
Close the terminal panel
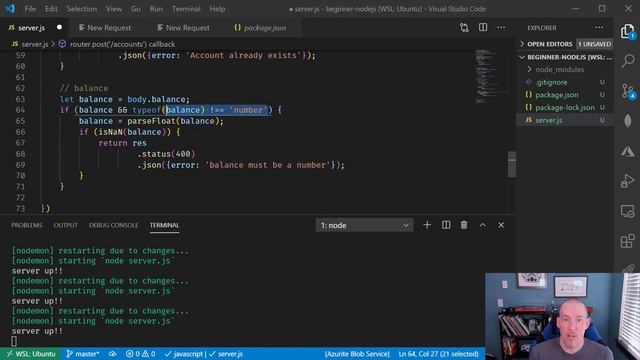[501, 225]
